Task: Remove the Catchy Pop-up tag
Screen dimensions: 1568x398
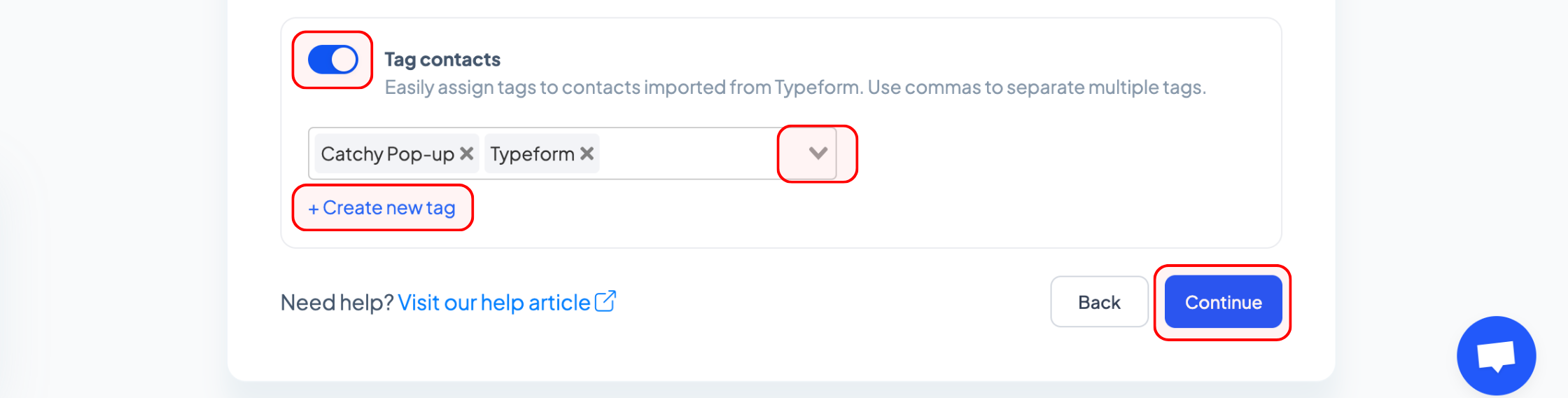Action: click(467, 153)
